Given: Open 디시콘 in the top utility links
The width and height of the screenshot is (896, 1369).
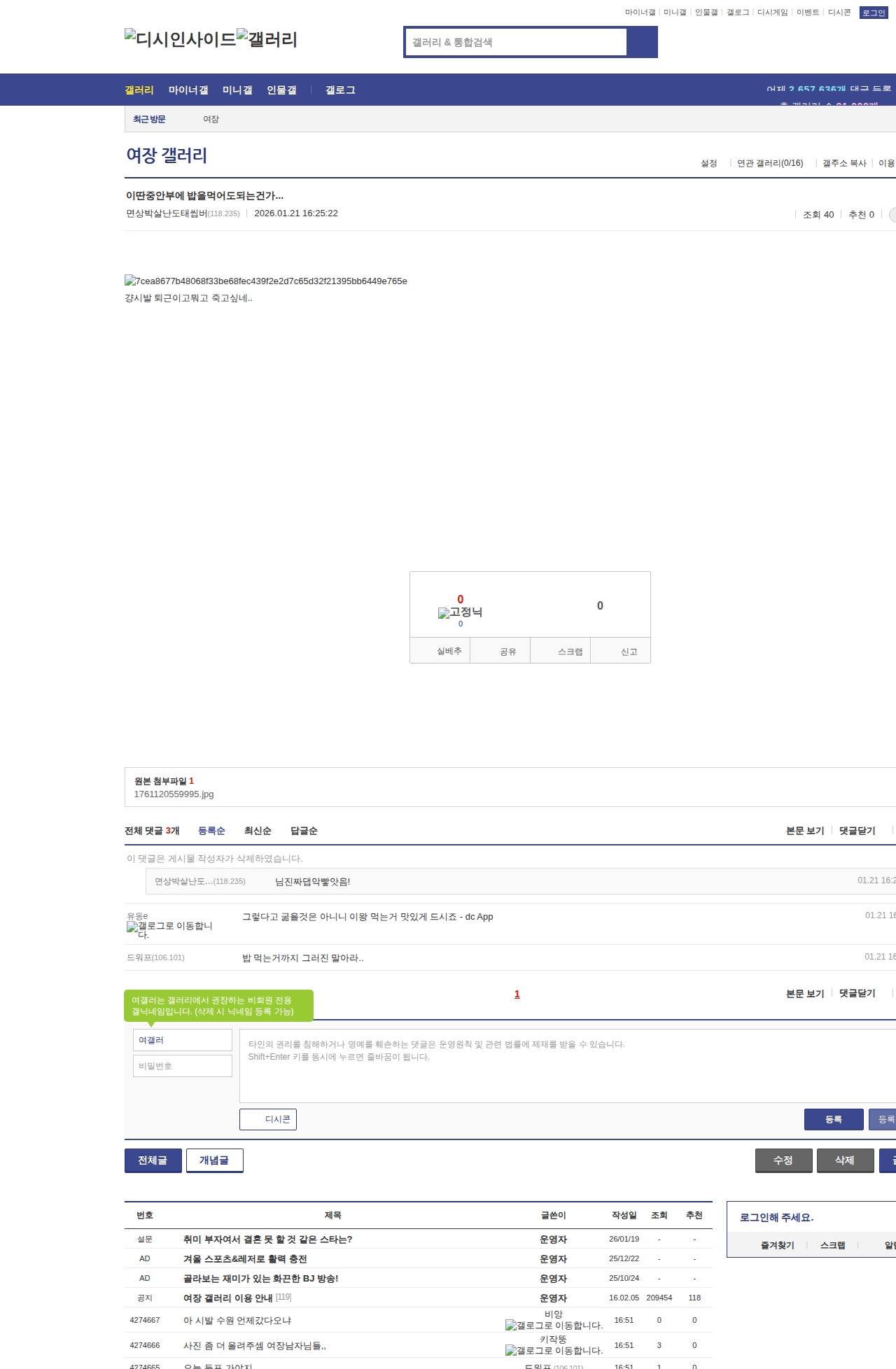Looking at the screenshot, I should tap(839, 13).
